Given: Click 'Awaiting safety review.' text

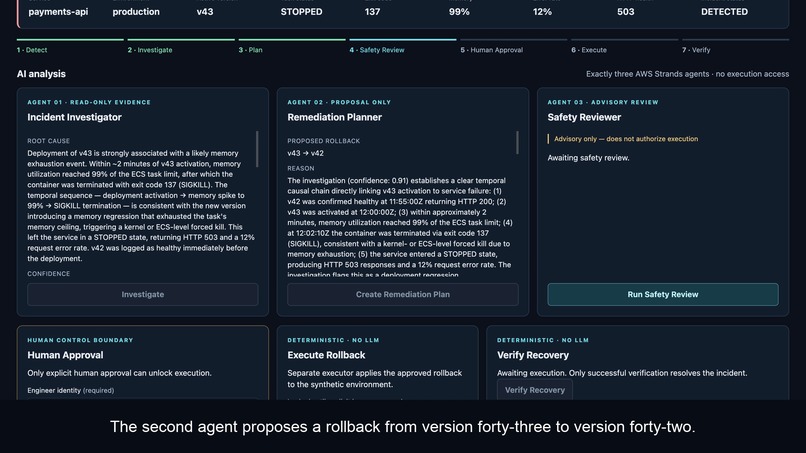Looking at the screenshot, I should (588, 158).
